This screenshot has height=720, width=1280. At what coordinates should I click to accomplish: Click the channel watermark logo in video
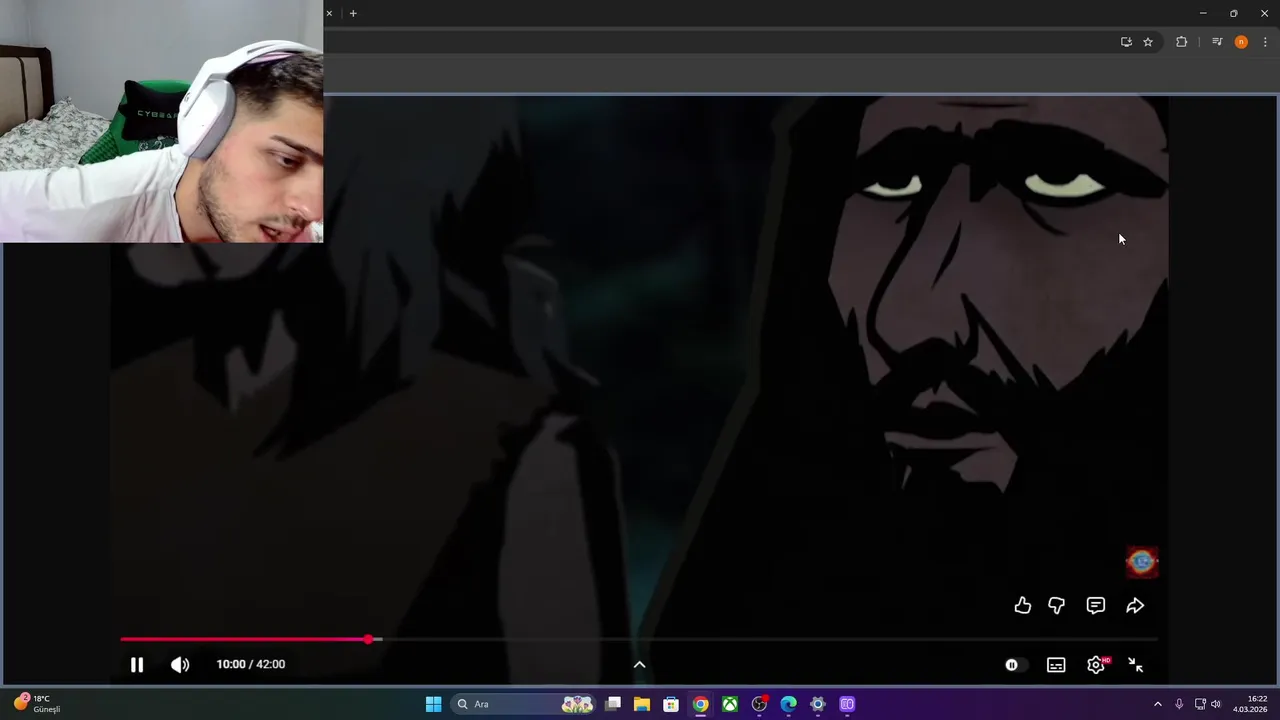(x=1142, y=562)
